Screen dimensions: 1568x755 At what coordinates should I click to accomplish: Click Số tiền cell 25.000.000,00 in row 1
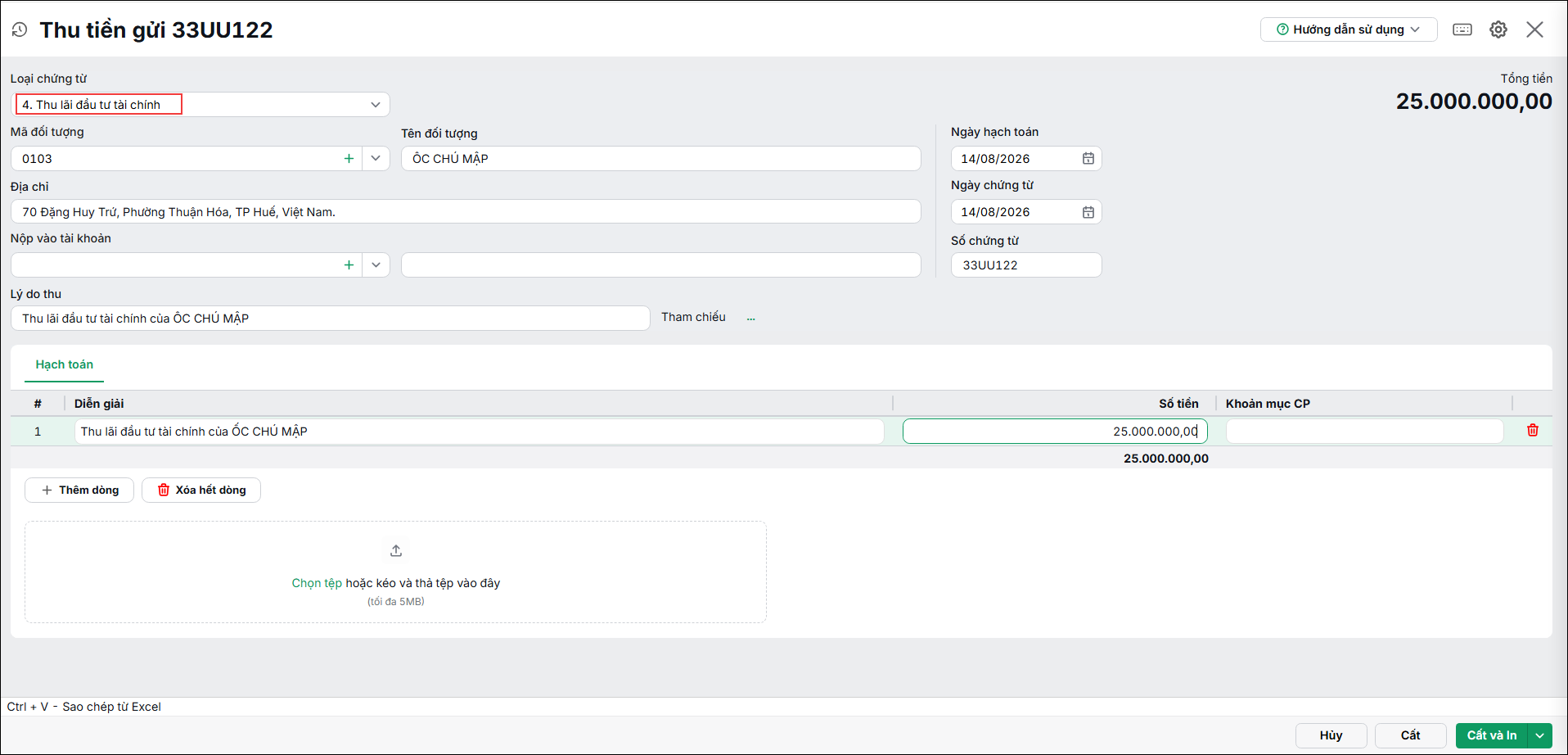(1055, 432)
